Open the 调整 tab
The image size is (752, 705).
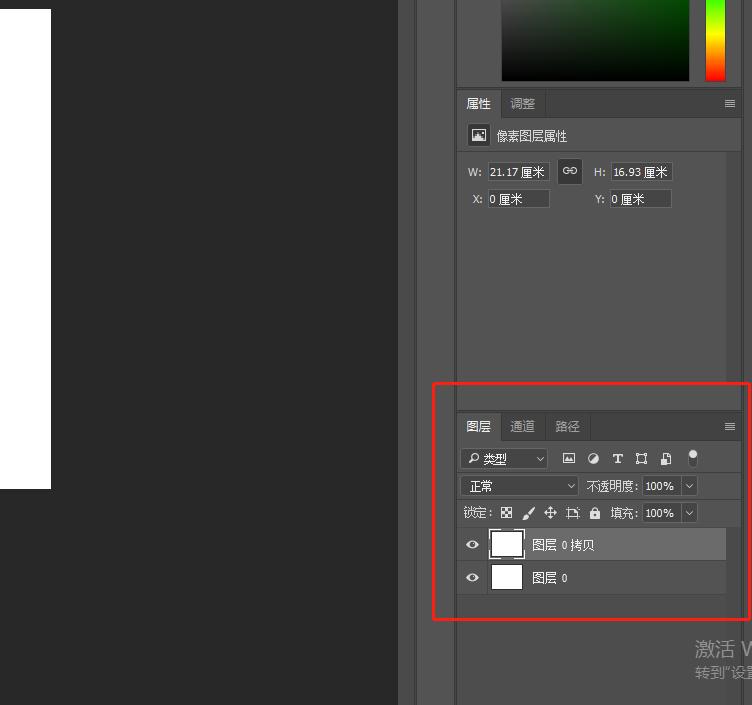click(x=522, y=104)
